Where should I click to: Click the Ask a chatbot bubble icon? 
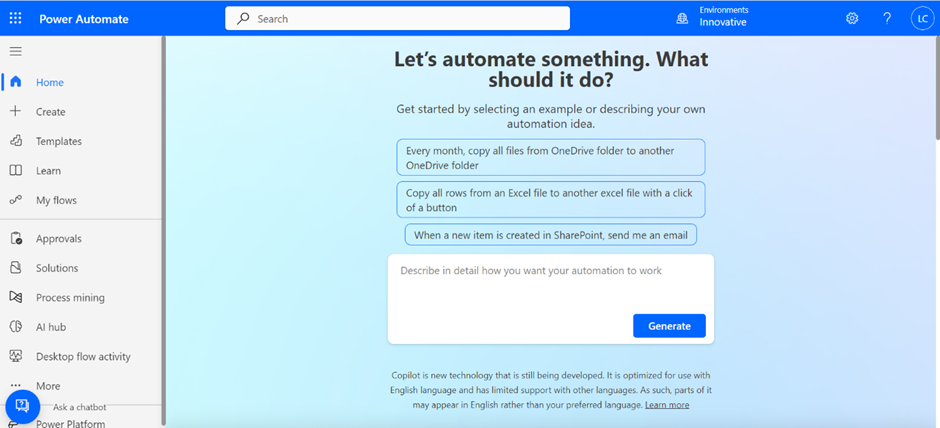coord(22,406)
